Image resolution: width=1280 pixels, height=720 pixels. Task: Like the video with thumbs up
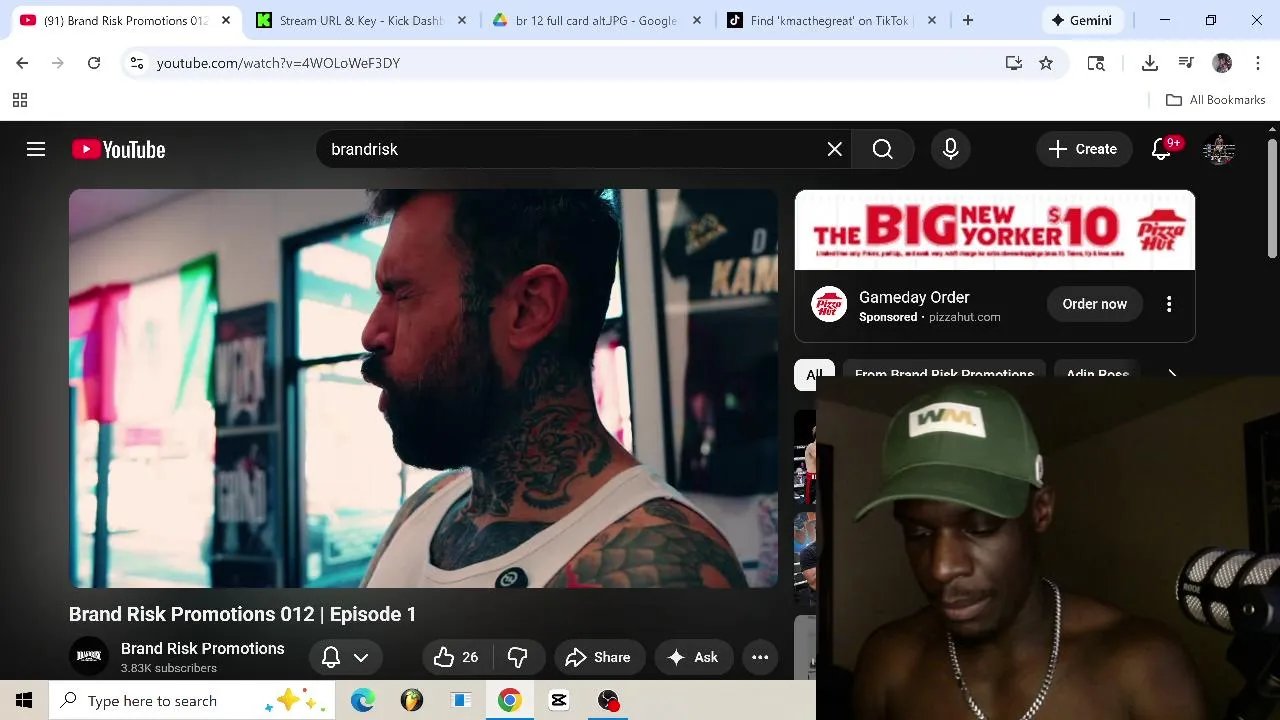tap(456, 657)
